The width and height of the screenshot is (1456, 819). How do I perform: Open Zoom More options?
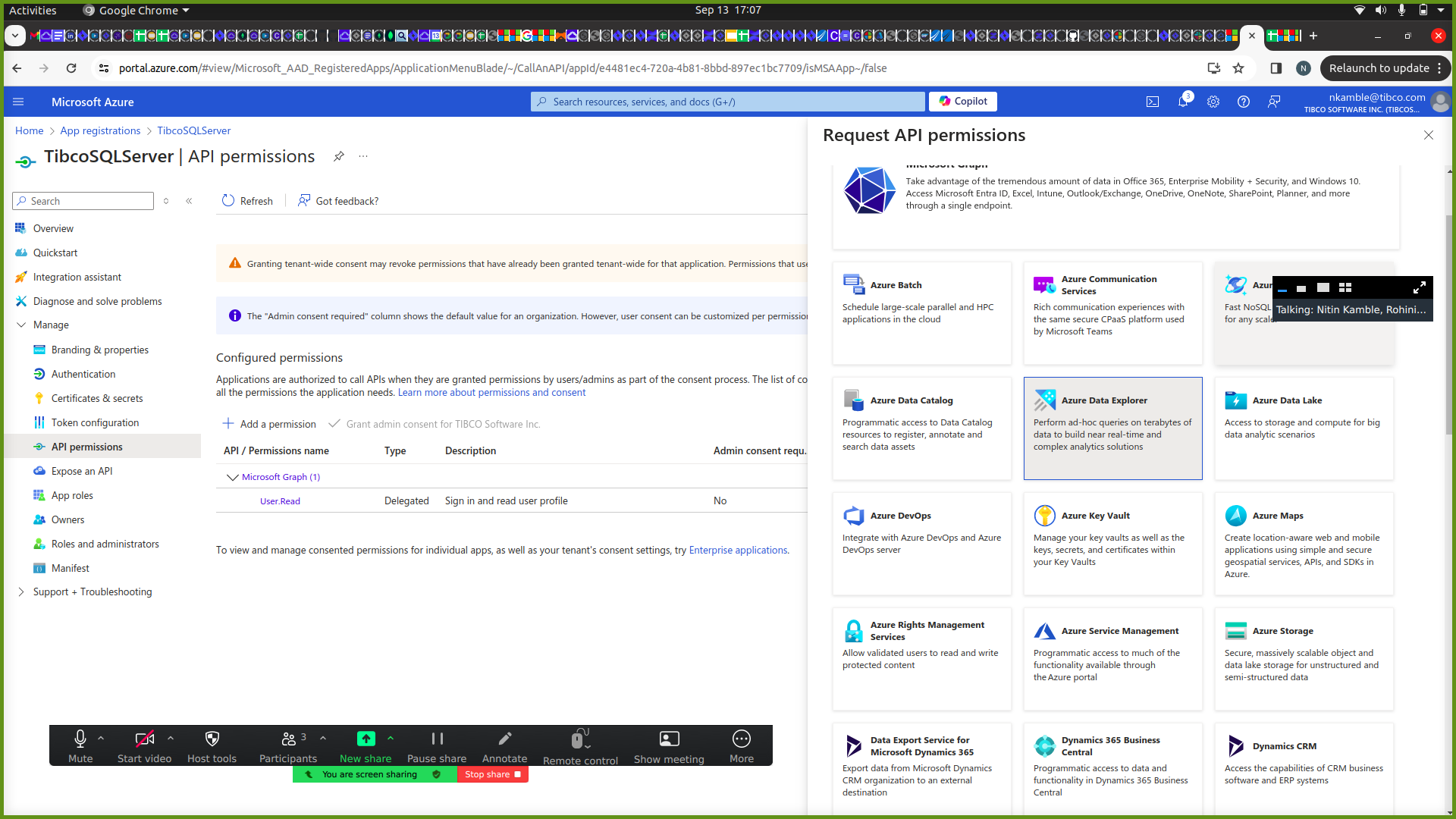pyautogui.click(x=742, y=746)
